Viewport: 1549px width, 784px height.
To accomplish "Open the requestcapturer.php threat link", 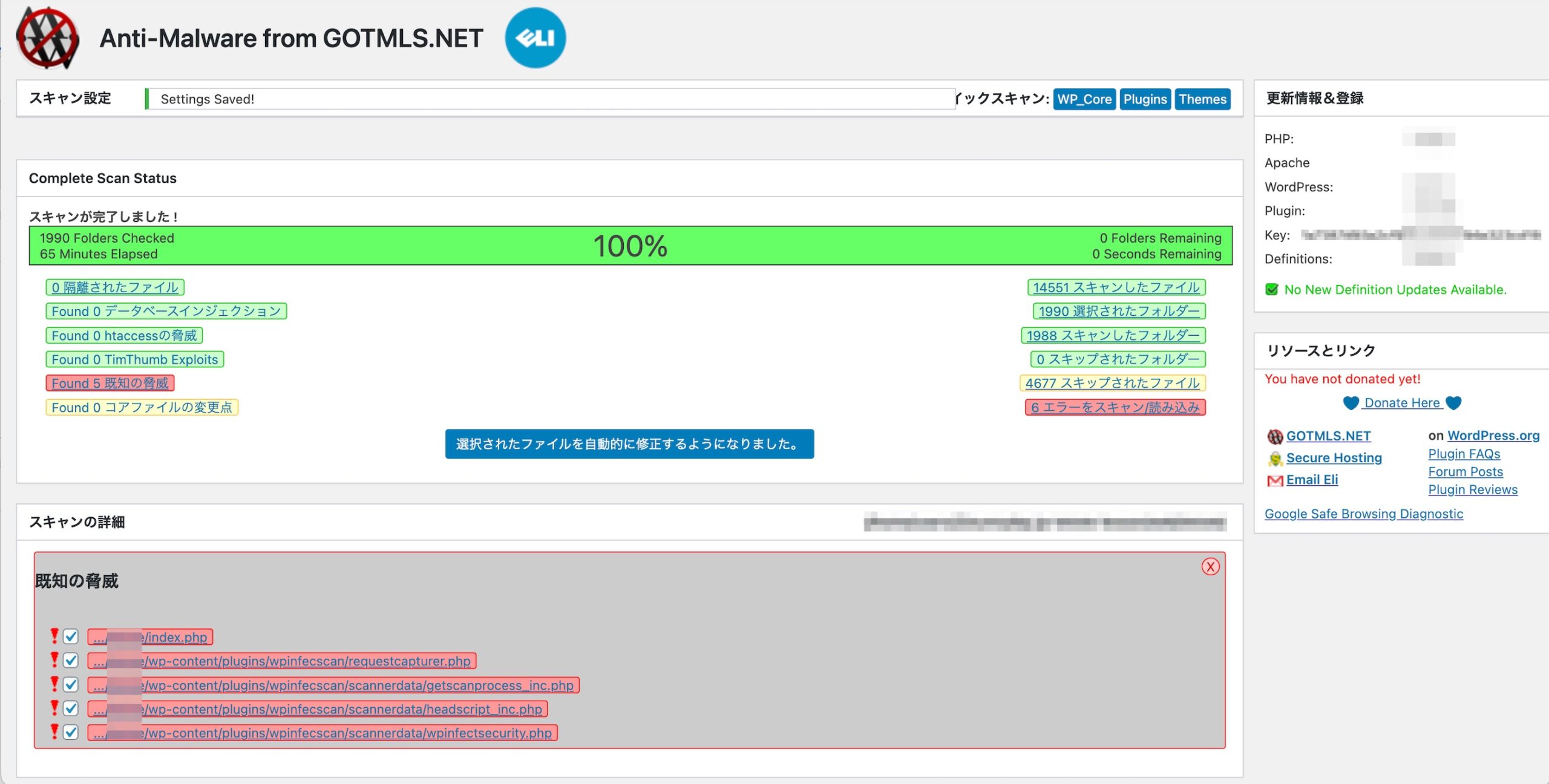I will pyautogui.click(x=282, y=661).
